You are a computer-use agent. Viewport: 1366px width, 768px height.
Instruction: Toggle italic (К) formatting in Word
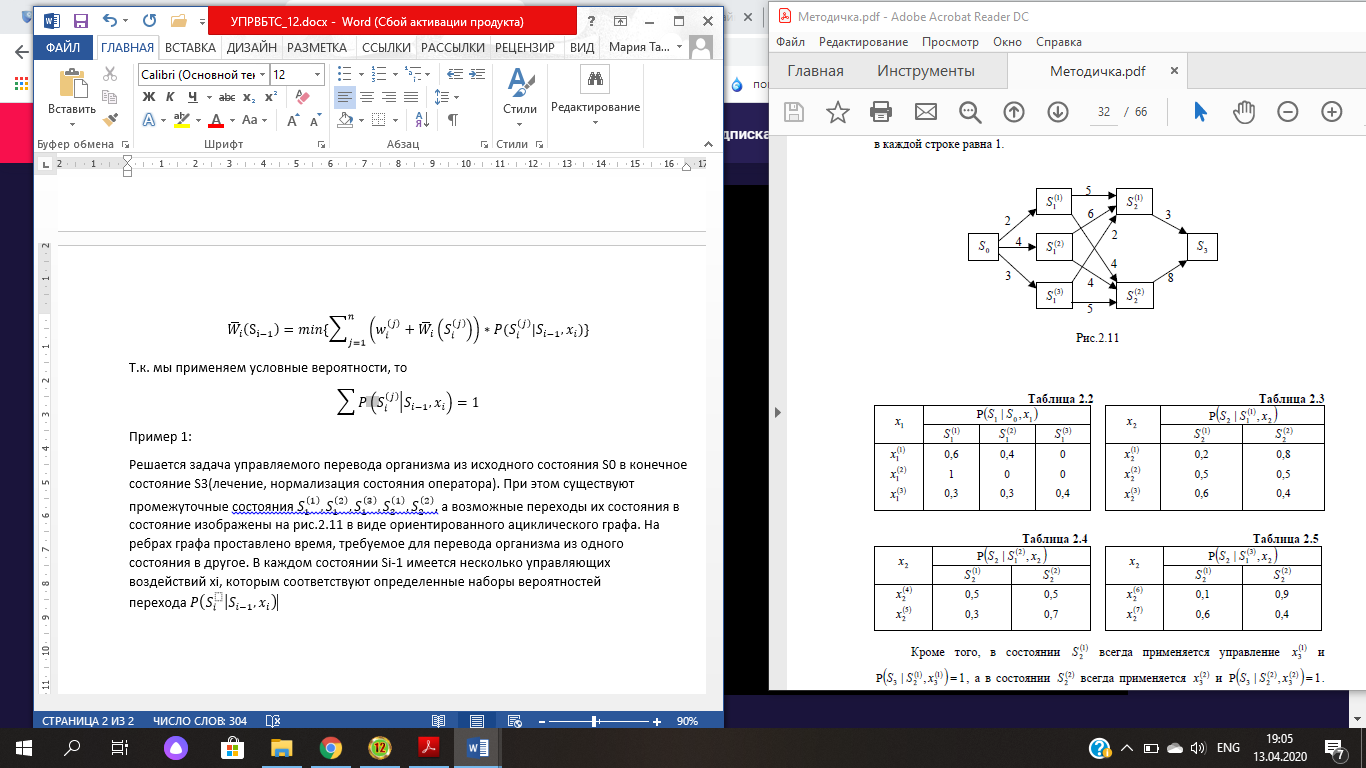(x=171, y=97)
